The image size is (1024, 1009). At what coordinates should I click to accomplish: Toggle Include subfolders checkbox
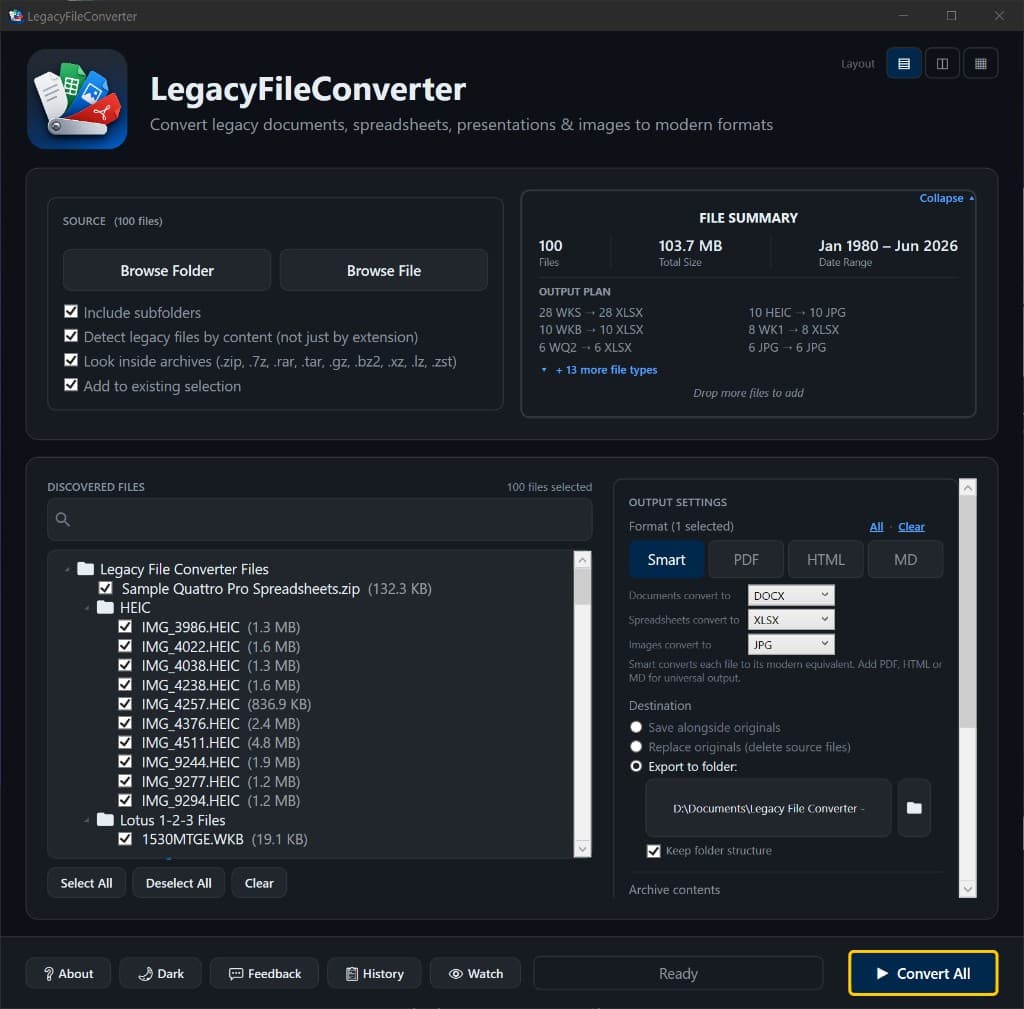[x=71, y=312]
